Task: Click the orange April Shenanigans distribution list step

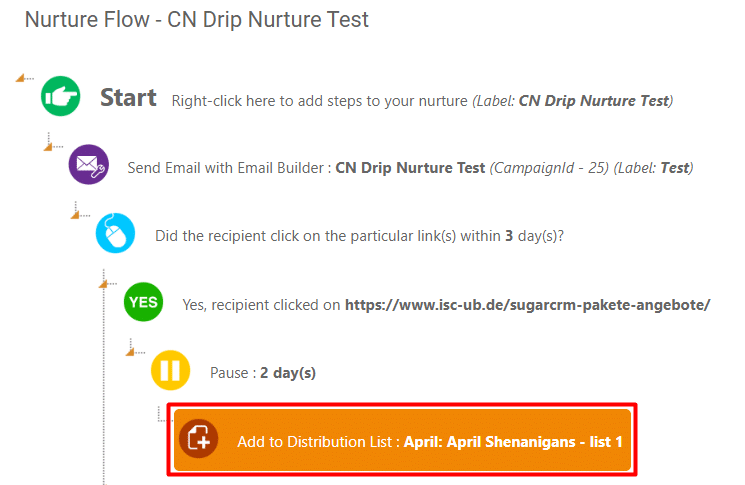Action: tap(402, 440)
